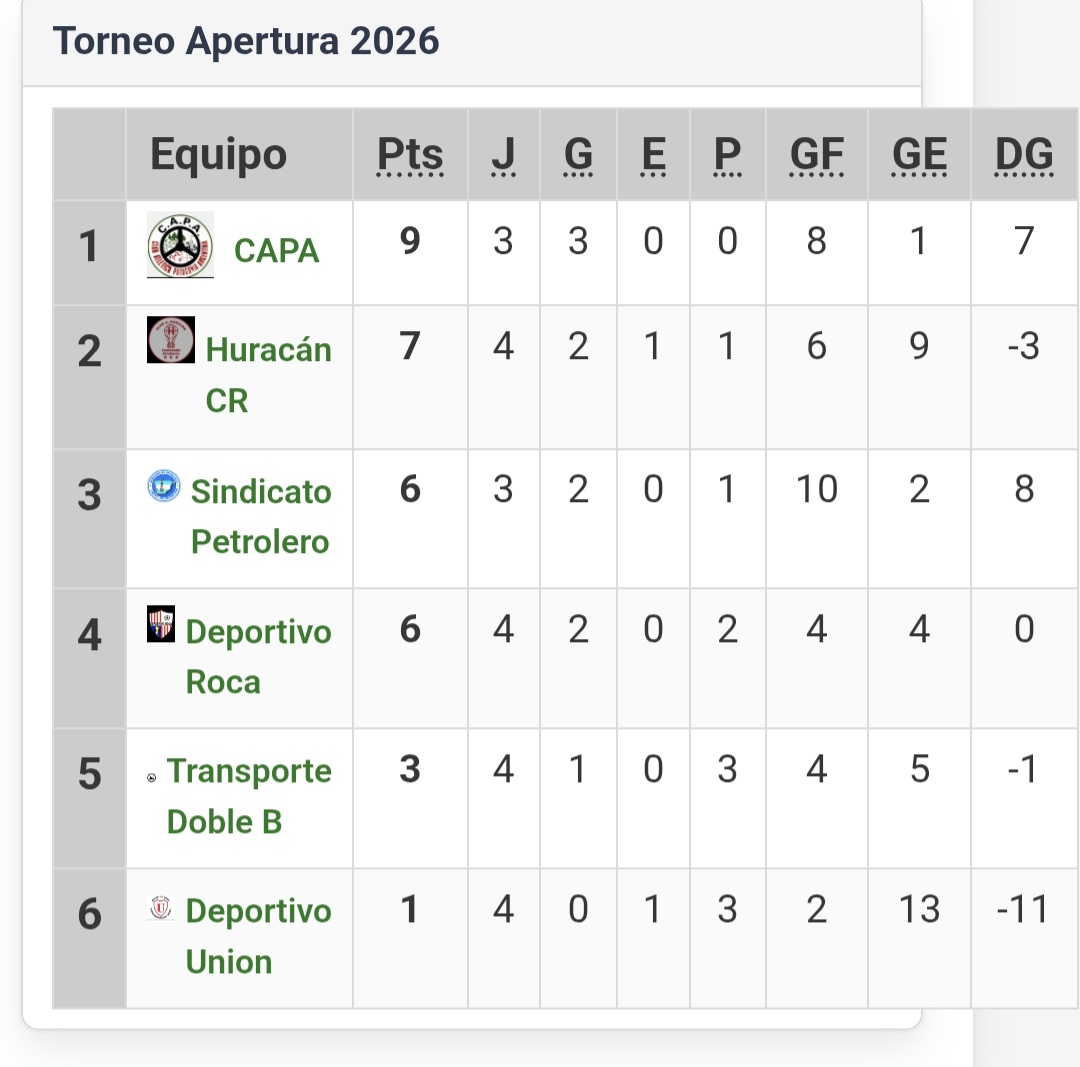Image resolution: width=1080 pixels, height=1067 pixels.
Task: Click the J games-played column header
Action: [x=503, y=155]
